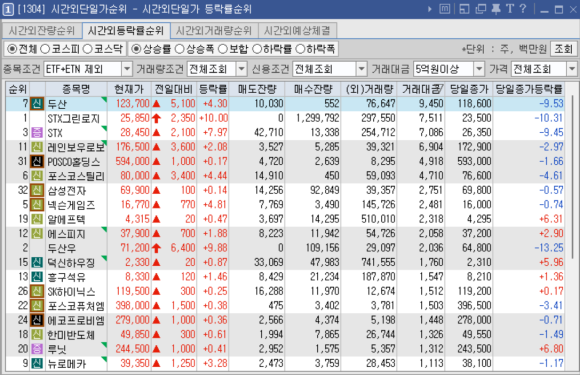The image size is (580, 375).
Task: Switch to the 시간외예상체결 tab
Action: (x=297, y=30)
